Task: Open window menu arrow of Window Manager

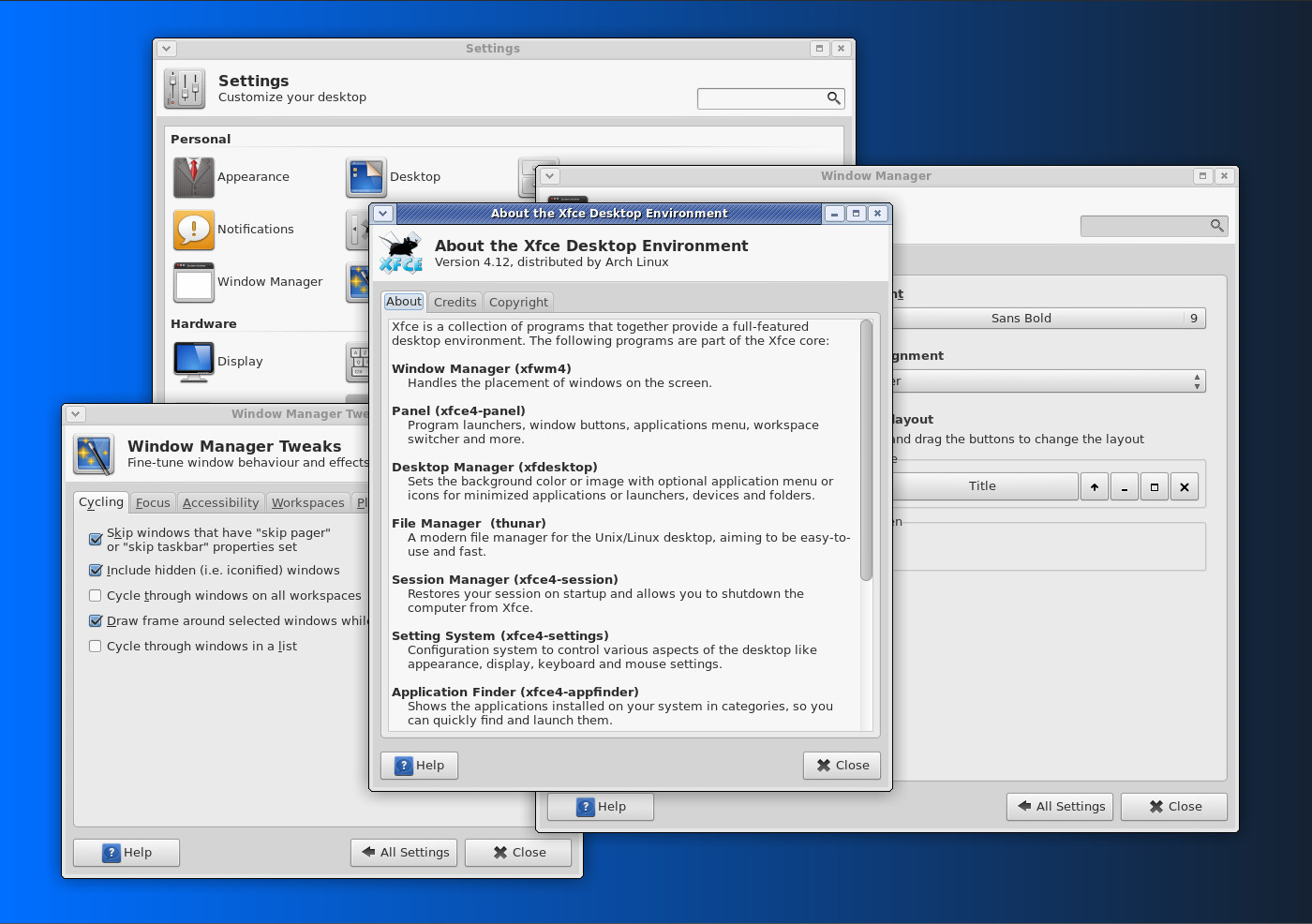Action: (550, 176)
